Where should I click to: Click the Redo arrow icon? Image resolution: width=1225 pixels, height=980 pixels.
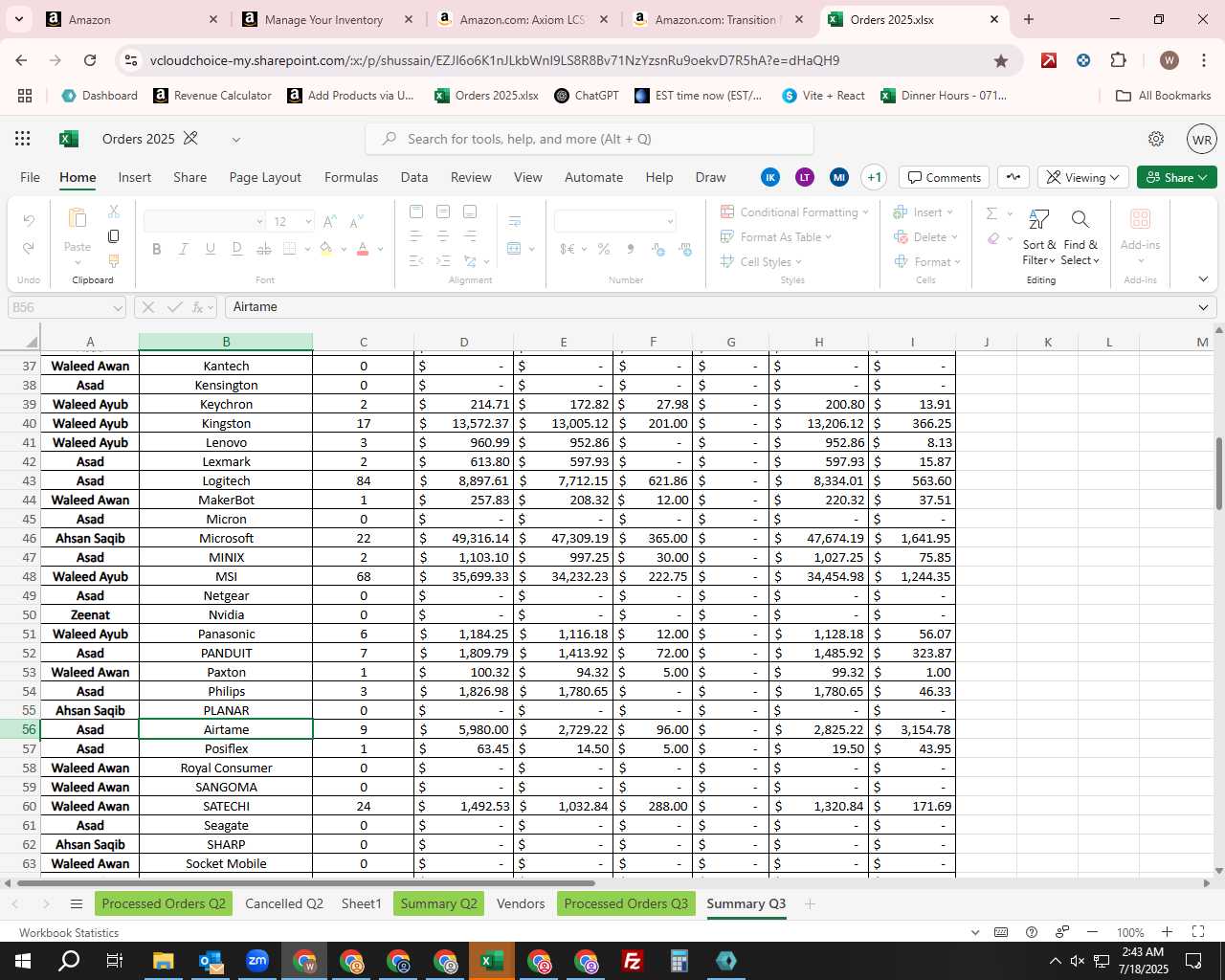tap(29, 248)
